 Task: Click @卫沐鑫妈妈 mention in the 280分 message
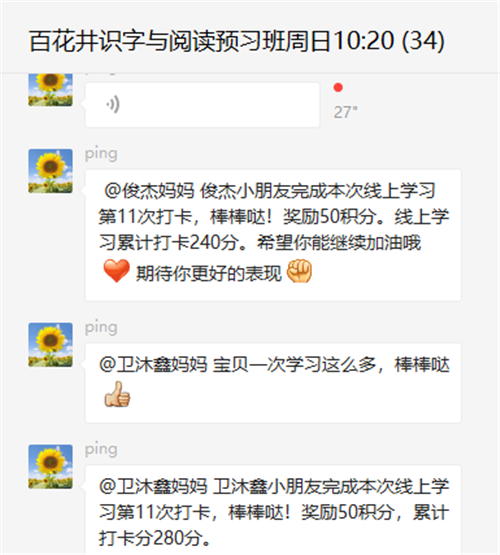153,486
